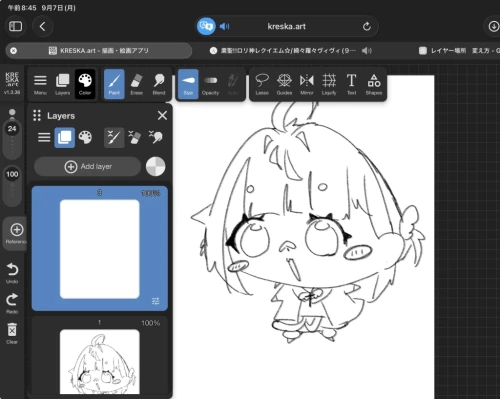Toggle the Opacity brush setting
This screenshot has height=399, width=500.
click(210, 84)
